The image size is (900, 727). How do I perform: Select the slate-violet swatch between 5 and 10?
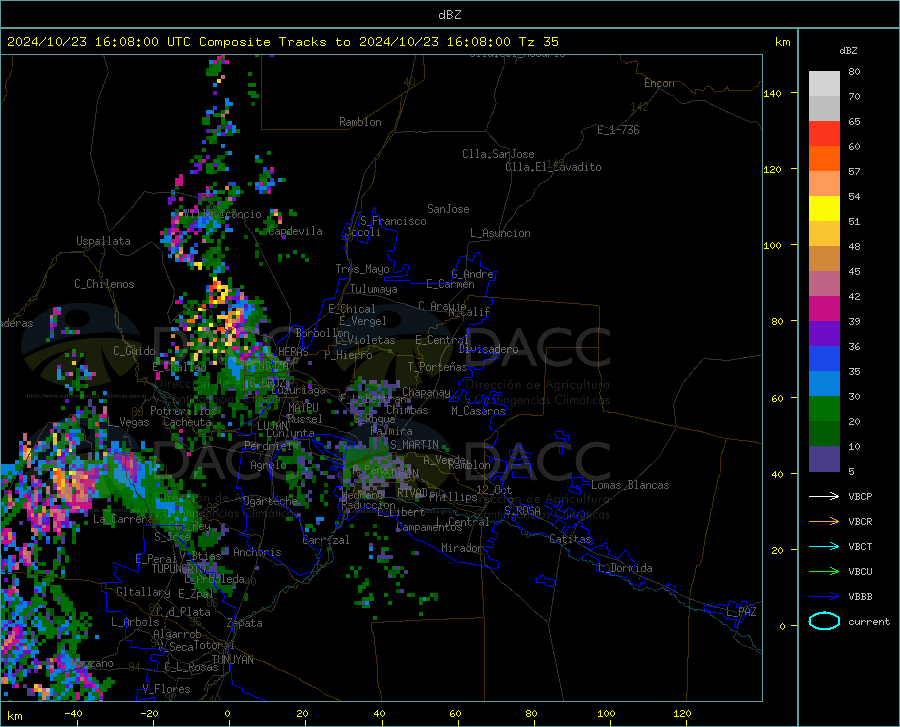tap(824, 459)
